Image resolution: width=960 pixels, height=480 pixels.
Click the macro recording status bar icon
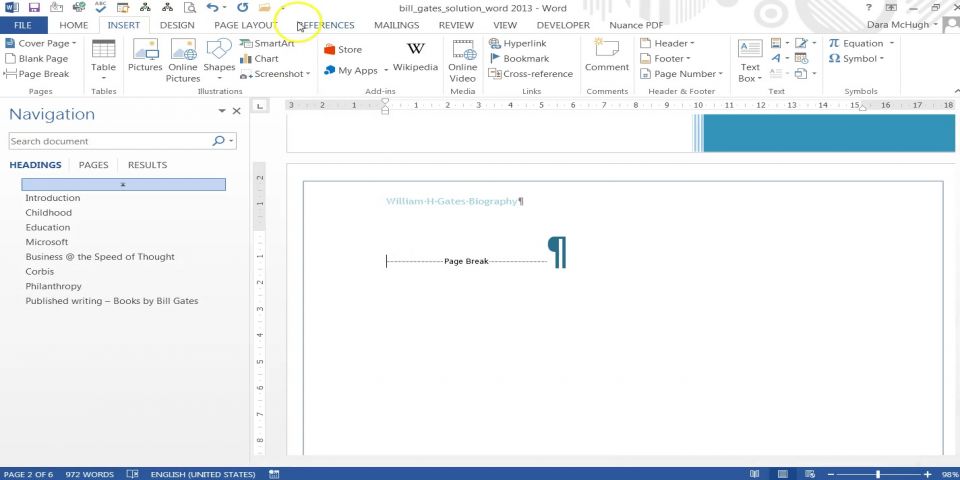274,474
